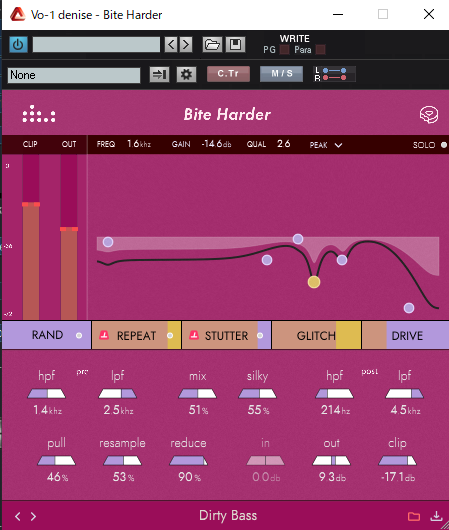Open the L R channel routing icon

[x=334, y=74]
